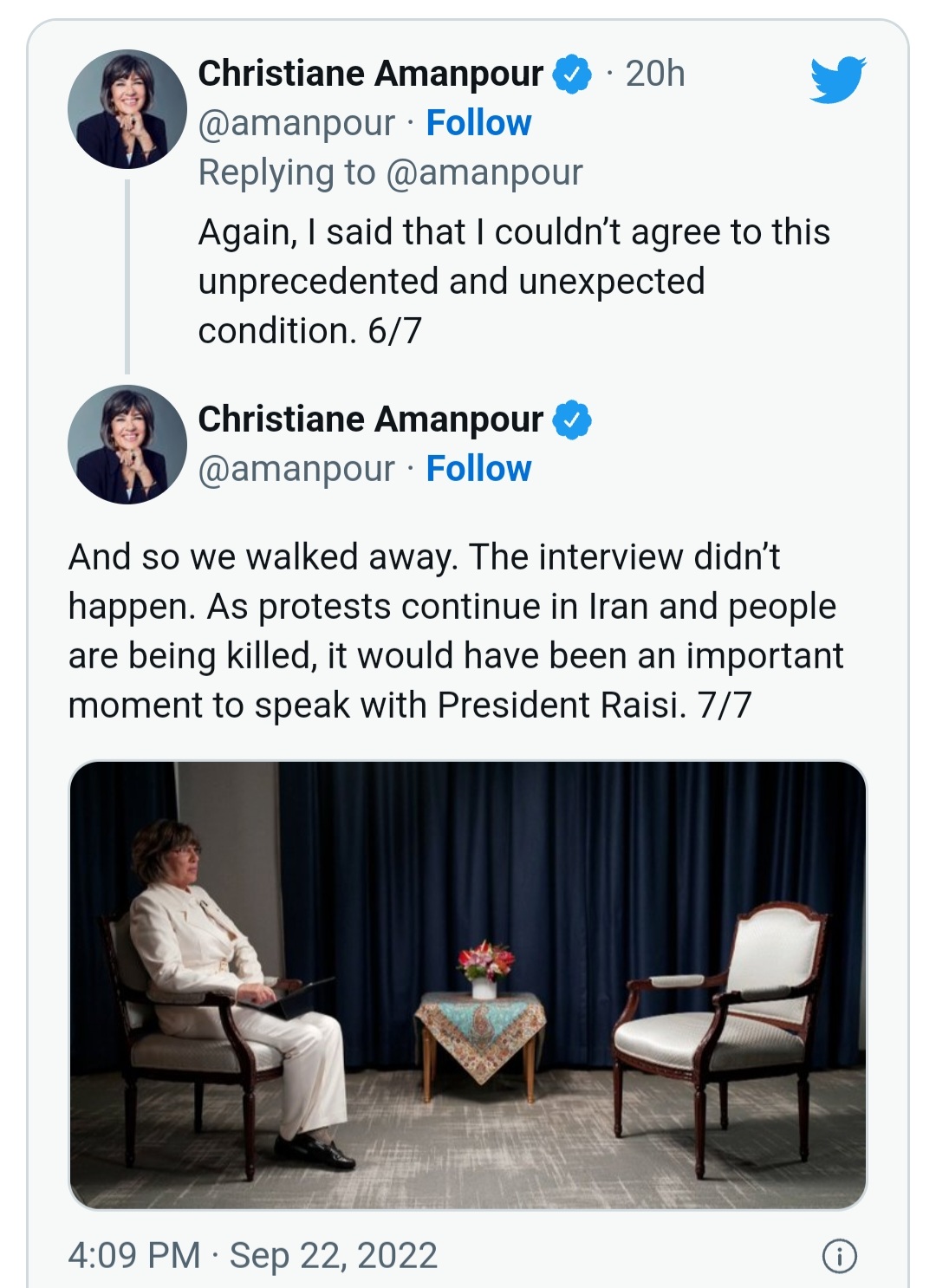Click the thread line connecting the tweets
Screen dimensions: 936x1288
pos(127,277)
